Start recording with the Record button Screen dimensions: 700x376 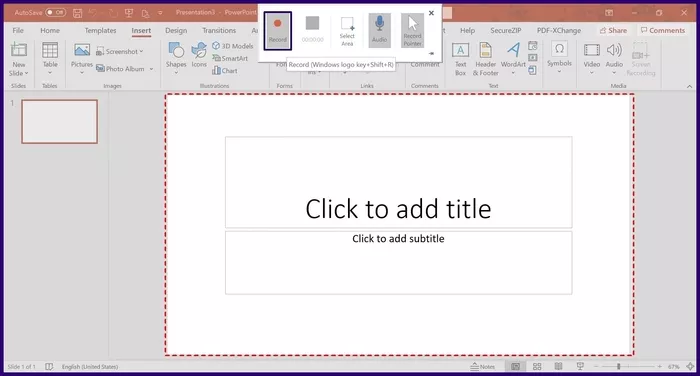coord(277,30)
